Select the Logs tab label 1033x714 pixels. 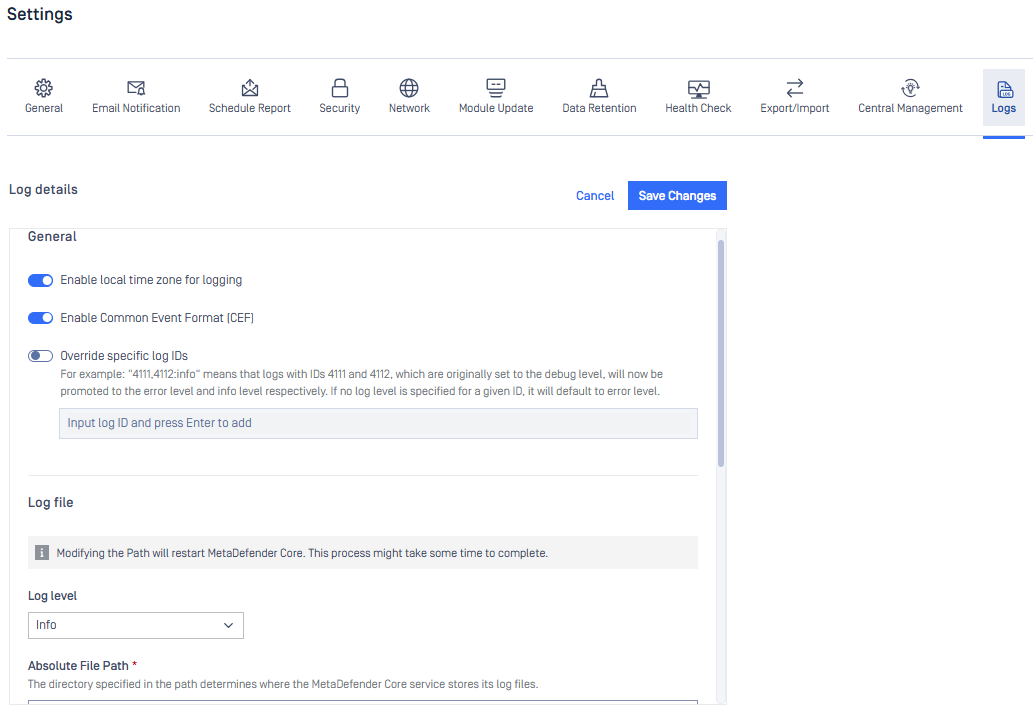[1004, 108]
